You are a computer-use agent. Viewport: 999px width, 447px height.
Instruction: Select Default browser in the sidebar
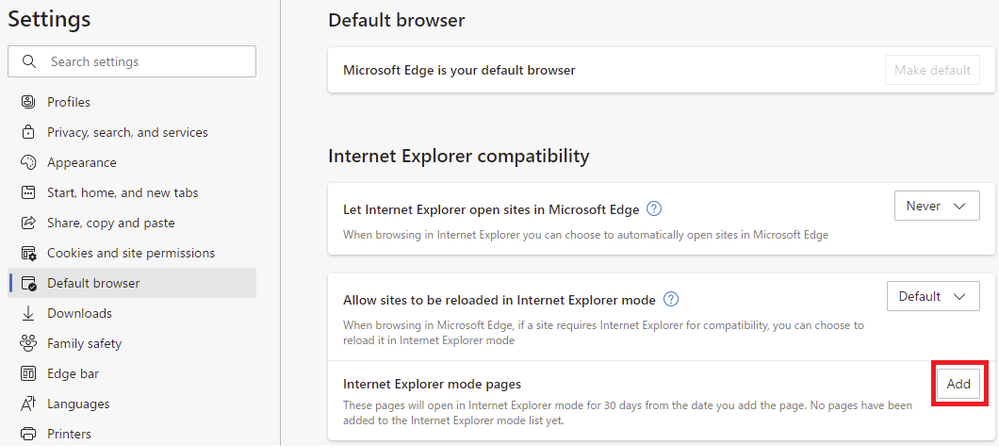[93, 283]
